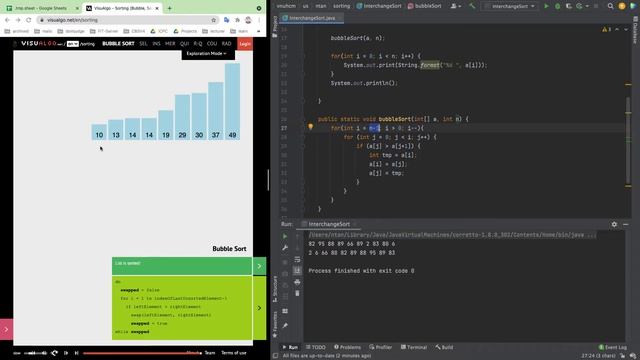Open Search Everywhere magnifier icon in IntelliJ
640x360 pixels.
[x=610, y=6]
